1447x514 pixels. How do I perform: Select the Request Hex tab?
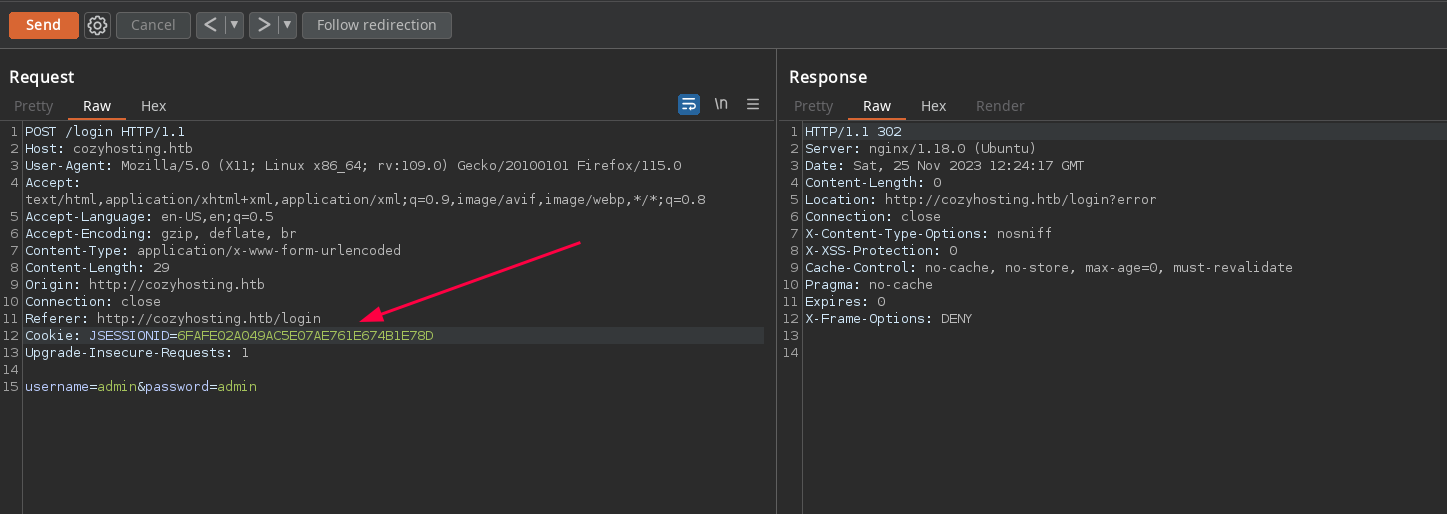[153, 106]
